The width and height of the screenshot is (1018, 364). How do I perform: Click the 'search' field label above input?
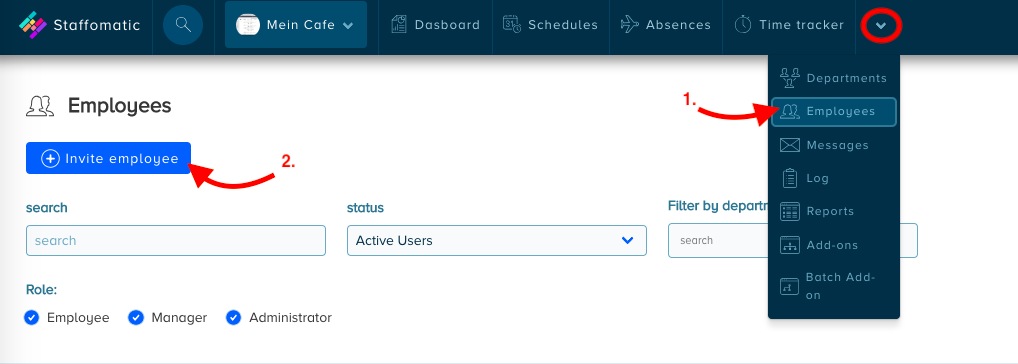(47, 208)
